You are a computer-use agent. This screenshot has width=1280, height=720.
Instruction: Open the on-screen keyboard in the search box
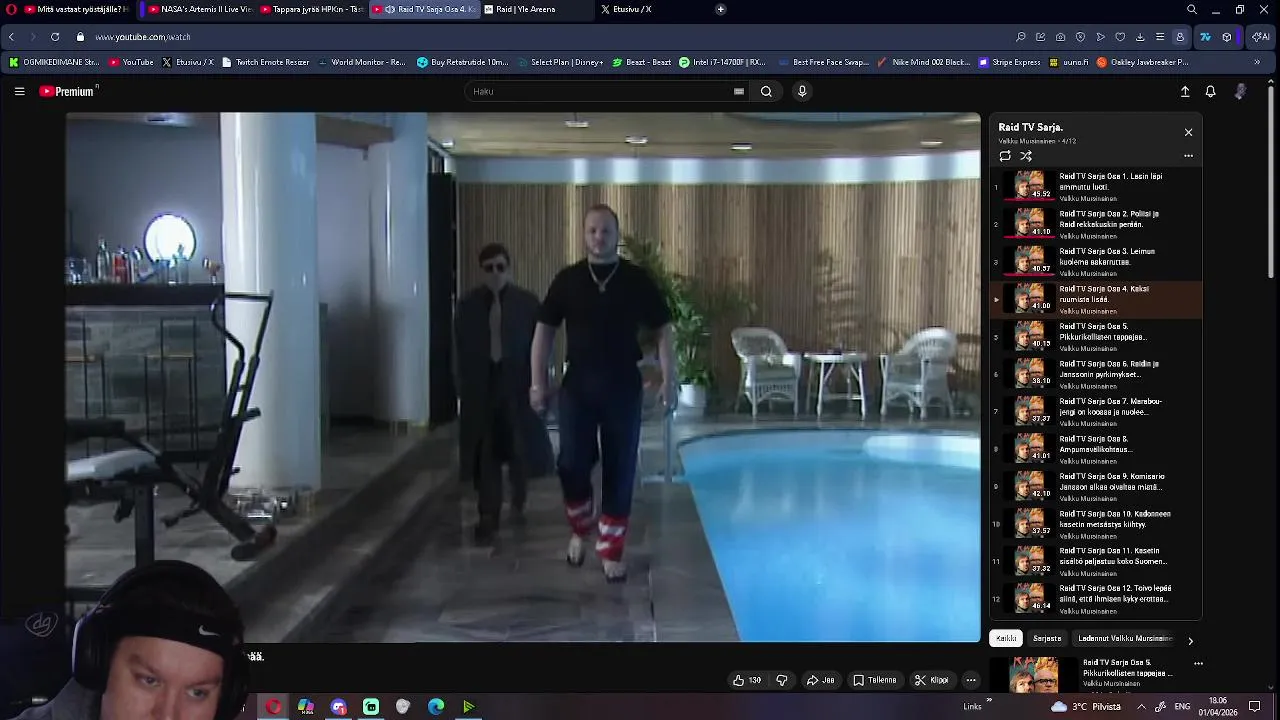pos(739,91)
